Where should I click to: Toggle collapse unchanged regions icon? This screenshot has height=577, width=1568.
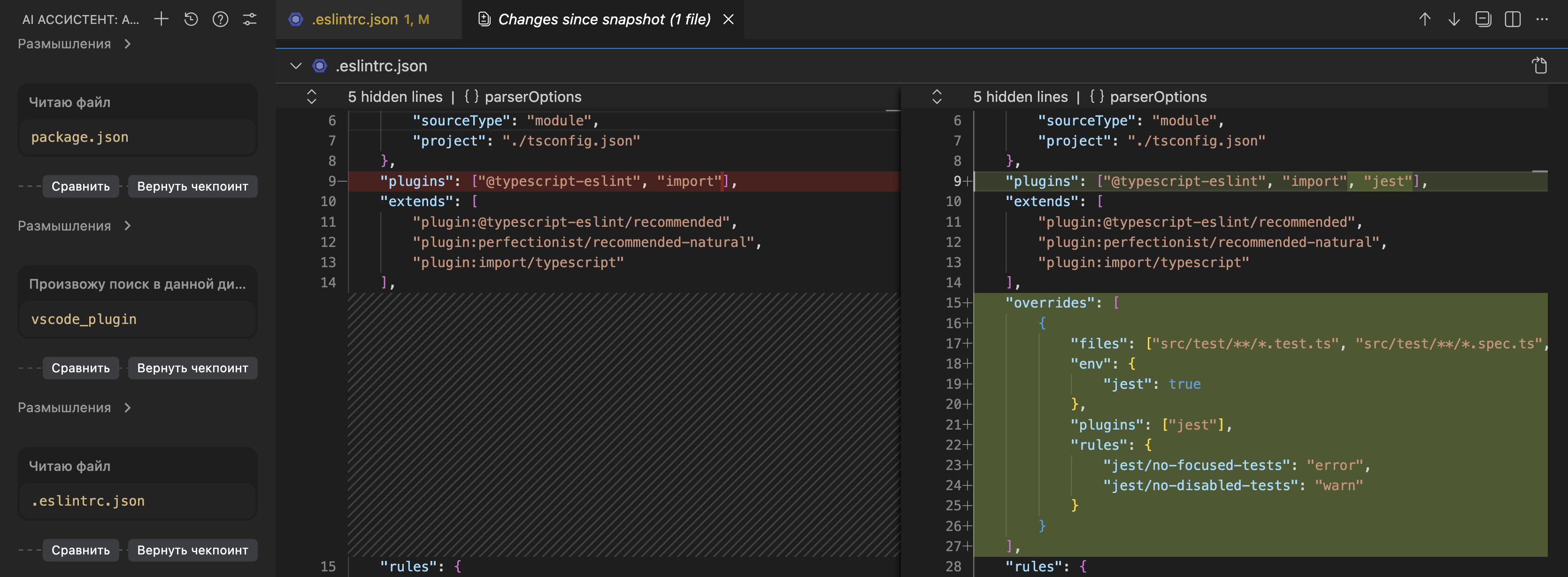[x=1483, y=19]
